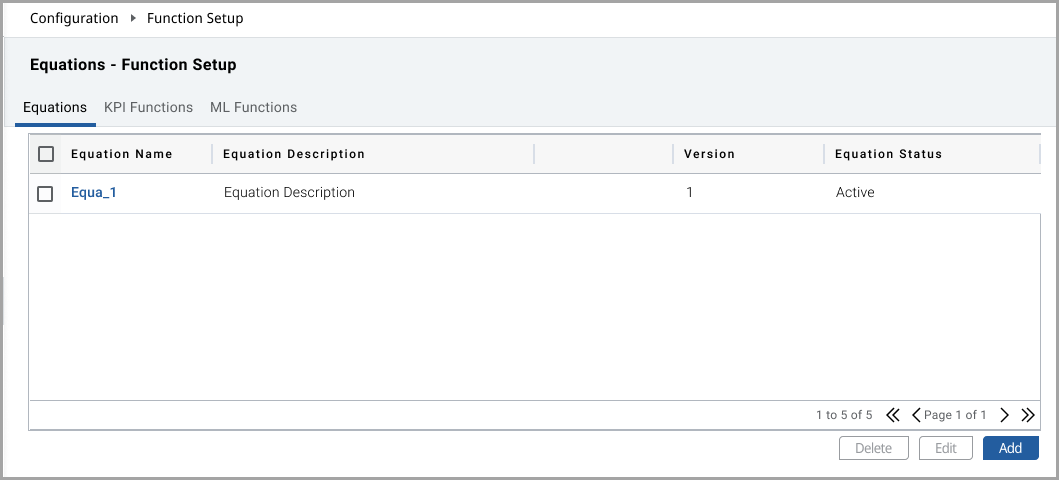Sort by the Equation Description column header
The image size is (1059, 480).
[x=294, y=154]
